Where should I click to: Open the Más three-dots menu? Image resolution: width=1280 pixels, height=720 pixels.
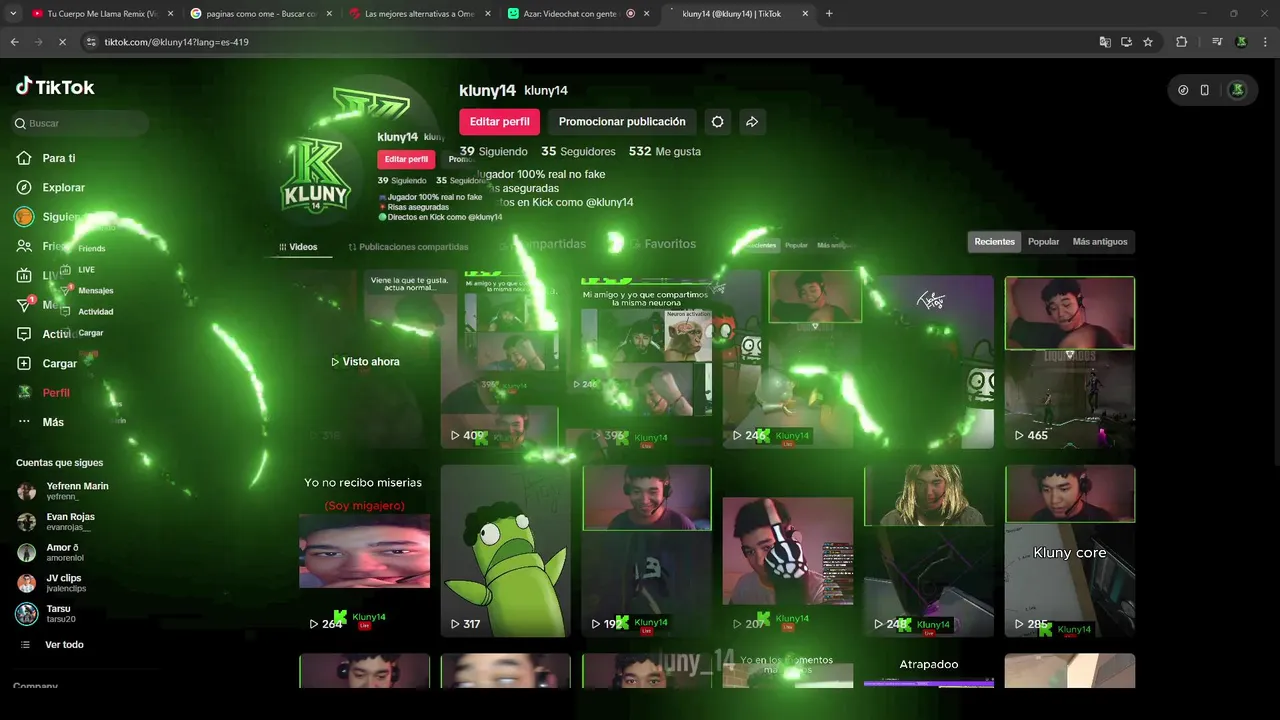[24, 422]
